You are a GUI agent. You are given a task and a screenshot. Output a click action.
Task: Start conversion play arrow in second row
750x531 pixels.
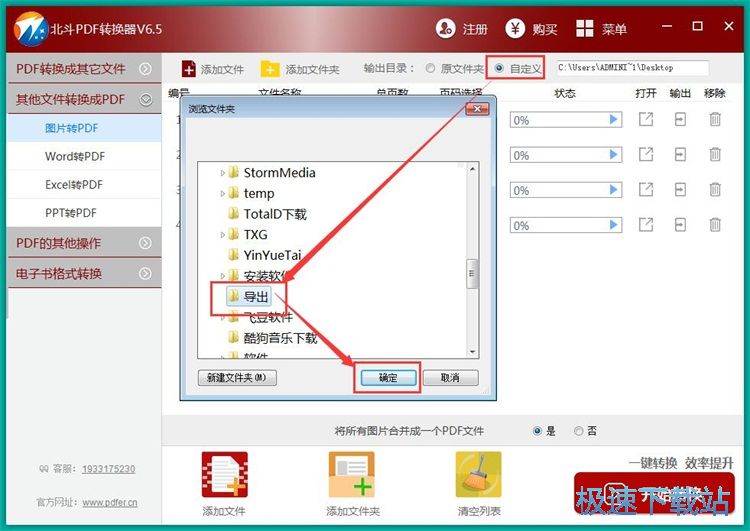click(614, 155)
